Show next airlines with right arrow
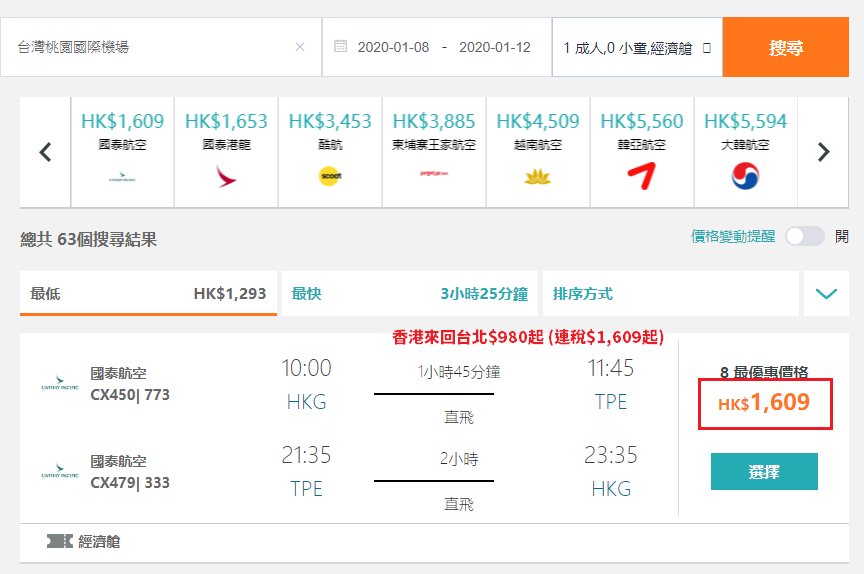Viewport: 864px width, 574px height. pyautogui.click(x=823, y=152)
